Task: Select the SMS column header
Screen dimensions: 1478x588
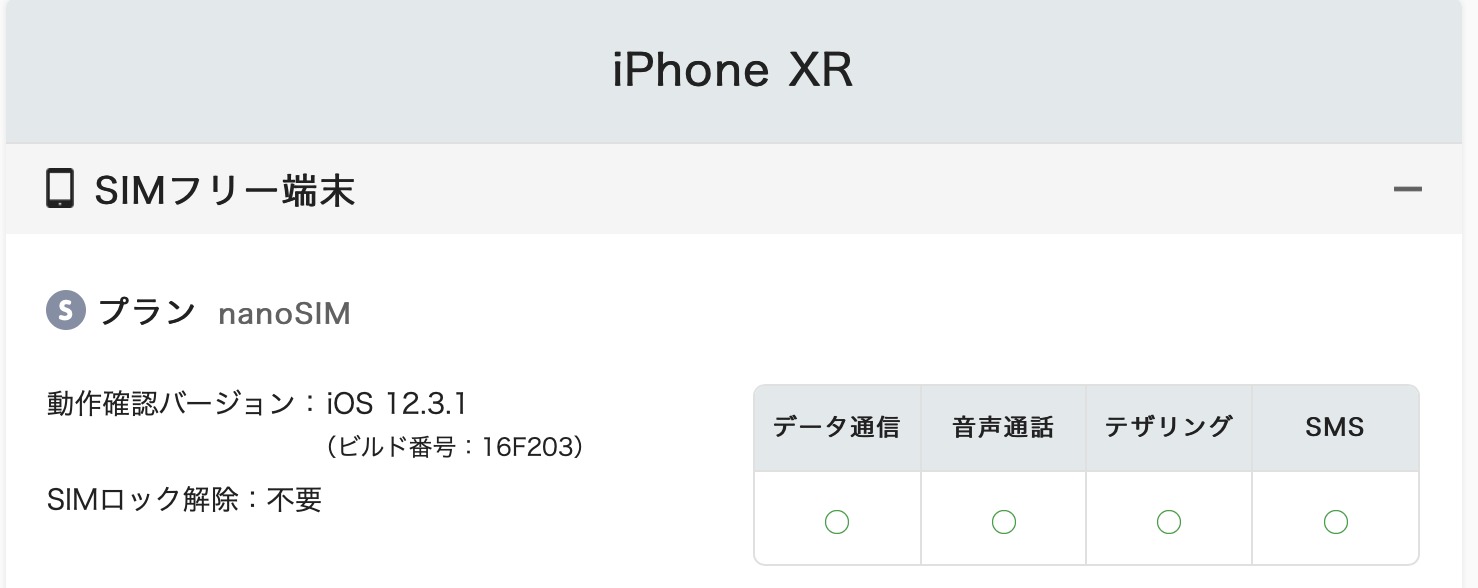Action: pos(1335,428)
